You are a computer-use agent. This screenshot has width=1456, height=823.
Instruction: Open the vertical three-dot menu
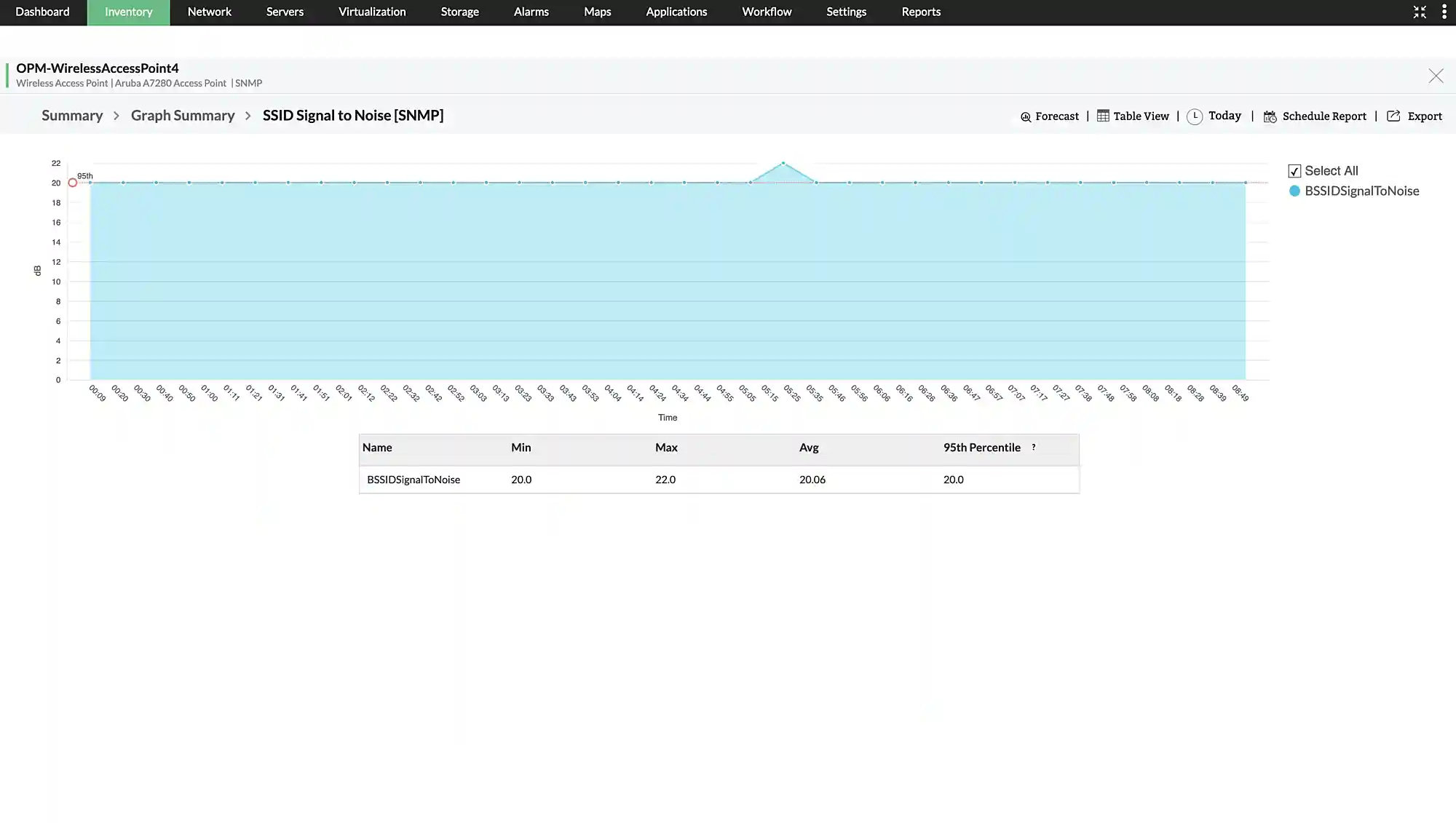[x=1444, y=12]
